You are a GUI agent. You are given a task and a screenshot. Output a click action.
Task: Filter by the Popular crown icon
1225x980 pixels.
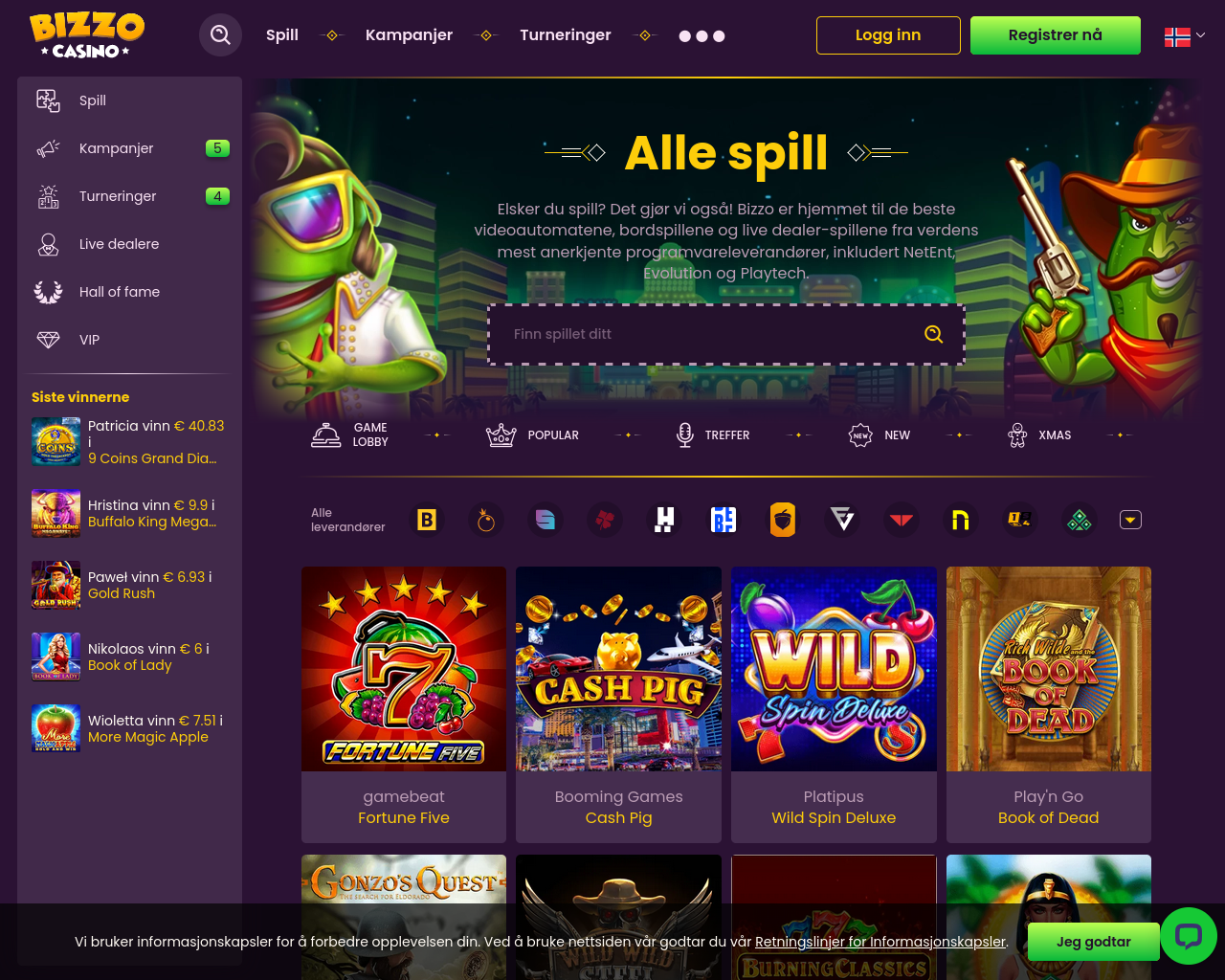coord(501,435)
